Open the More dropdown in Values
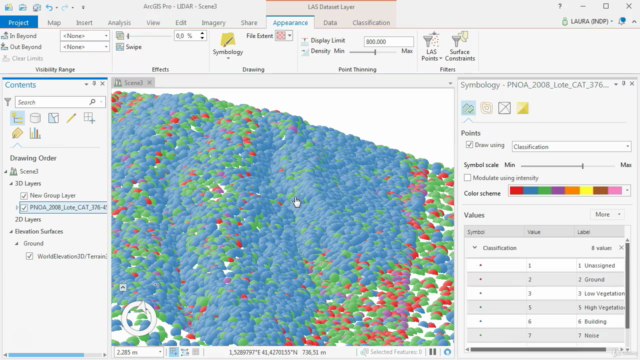 coord(607,214)
